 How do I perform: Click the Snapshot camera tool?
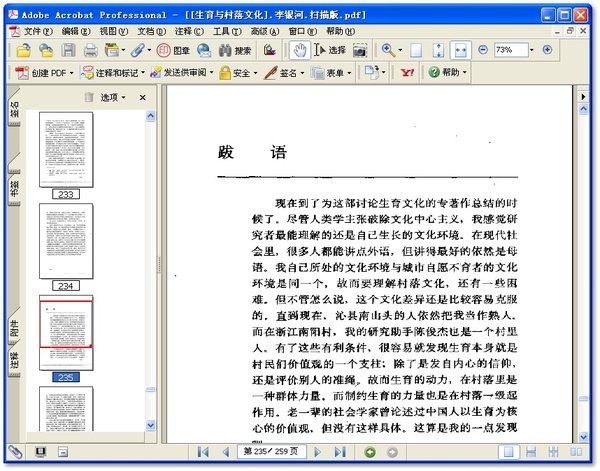click(362, 50)
